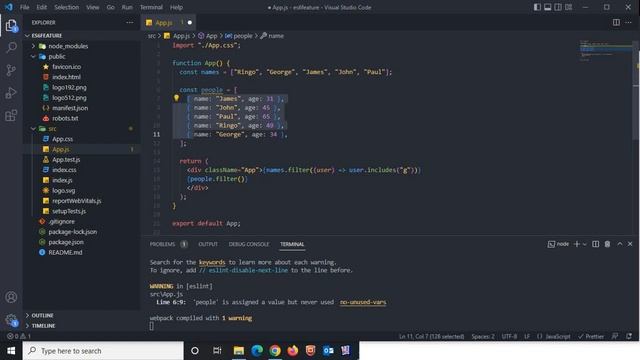Image resolution: width=640 pixels, height=360 pixels.
Task: Open the editor More Actions menu
Action: (629, 22)
